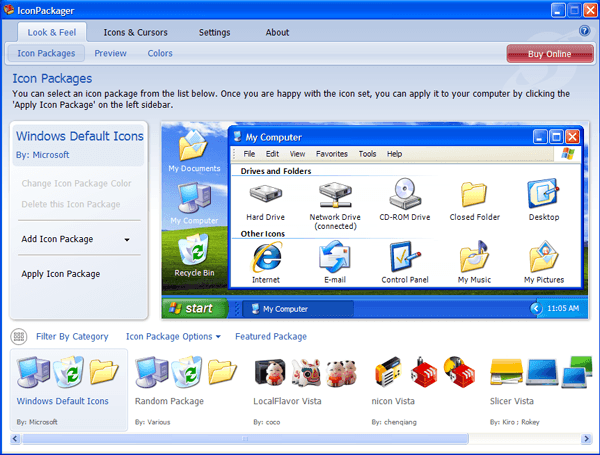Switch to the Icons & Cursors tab
Viewport: 600px width, 455px height.
coord(135,33)
